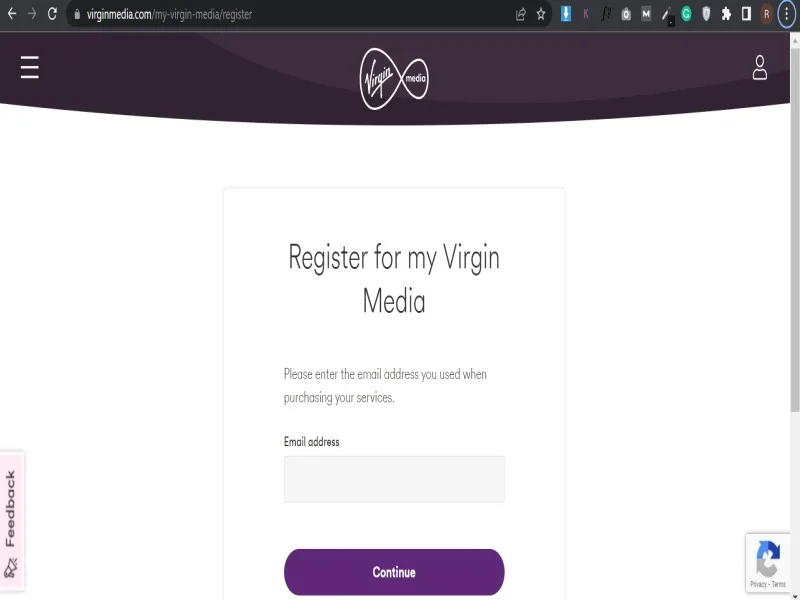The image size is (800, 600).
Task: Click the reCAPTCHA Terms link
Action: point(779,584)
